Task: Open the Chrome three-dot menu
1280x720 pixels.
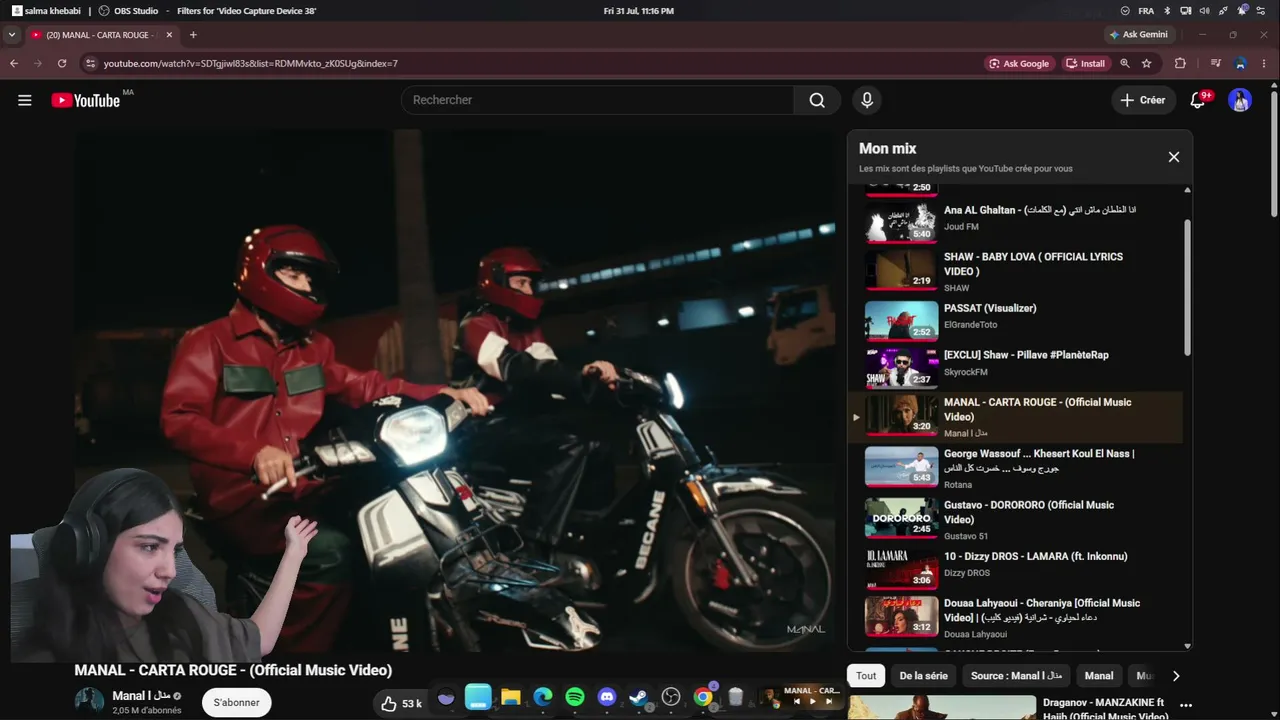Action: pos(1264,63)
